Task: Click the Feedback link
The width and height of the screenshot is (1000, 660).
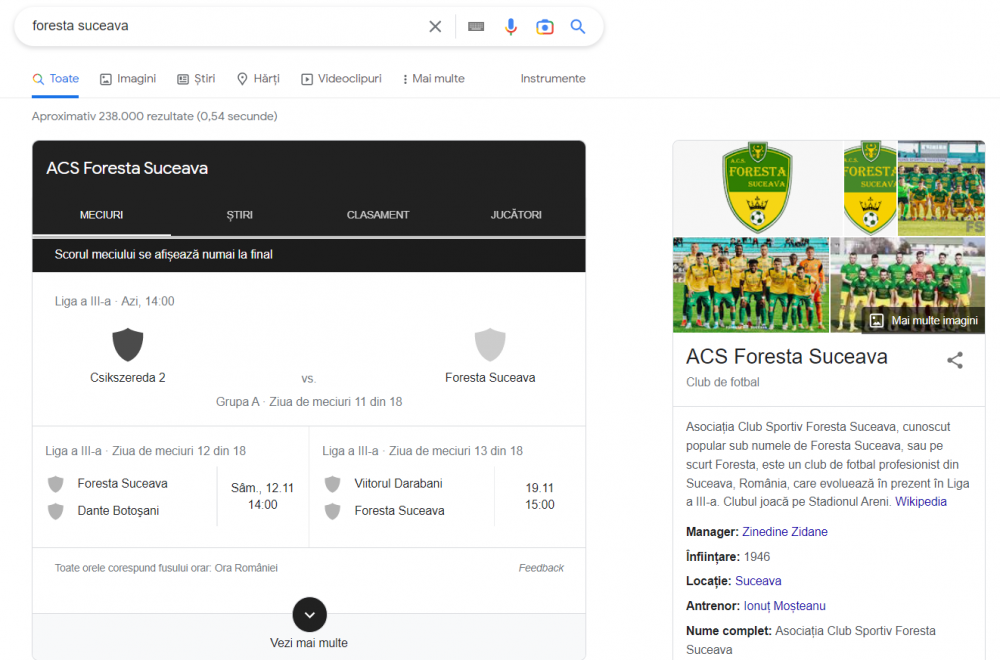Action: (x=541, y=568)
